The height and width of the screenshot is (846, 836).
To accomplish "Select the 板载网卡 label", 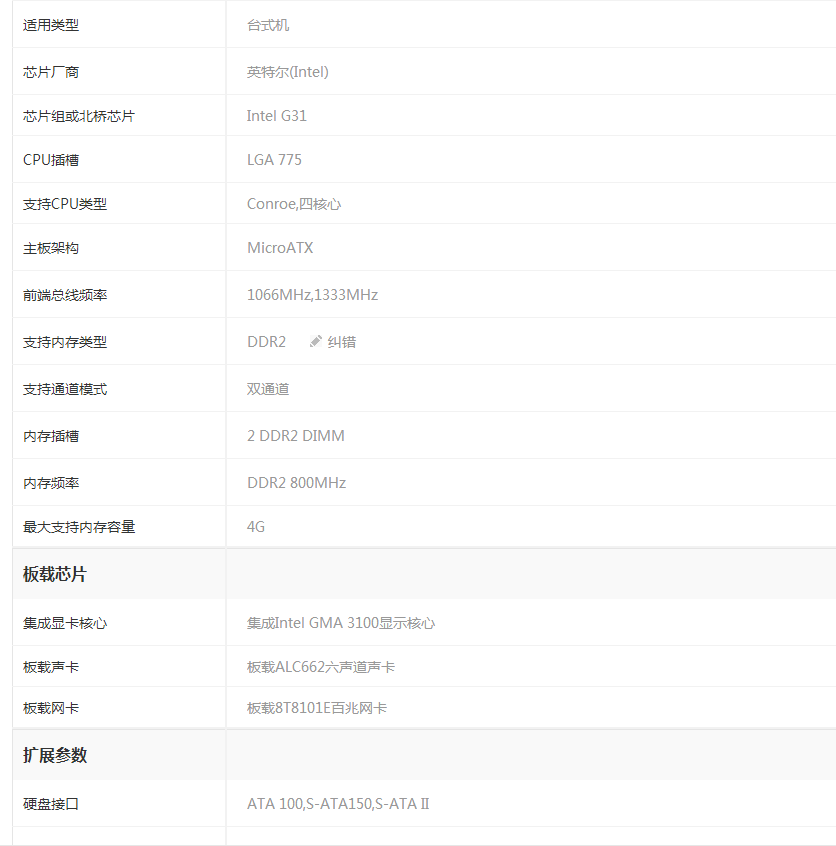I will [51, 708].
